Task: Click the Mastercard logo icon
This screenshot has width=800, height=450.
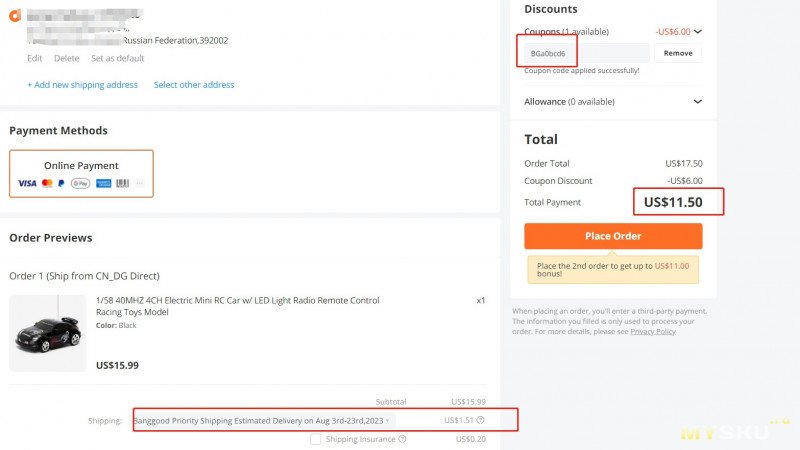Action: (46, 184)
